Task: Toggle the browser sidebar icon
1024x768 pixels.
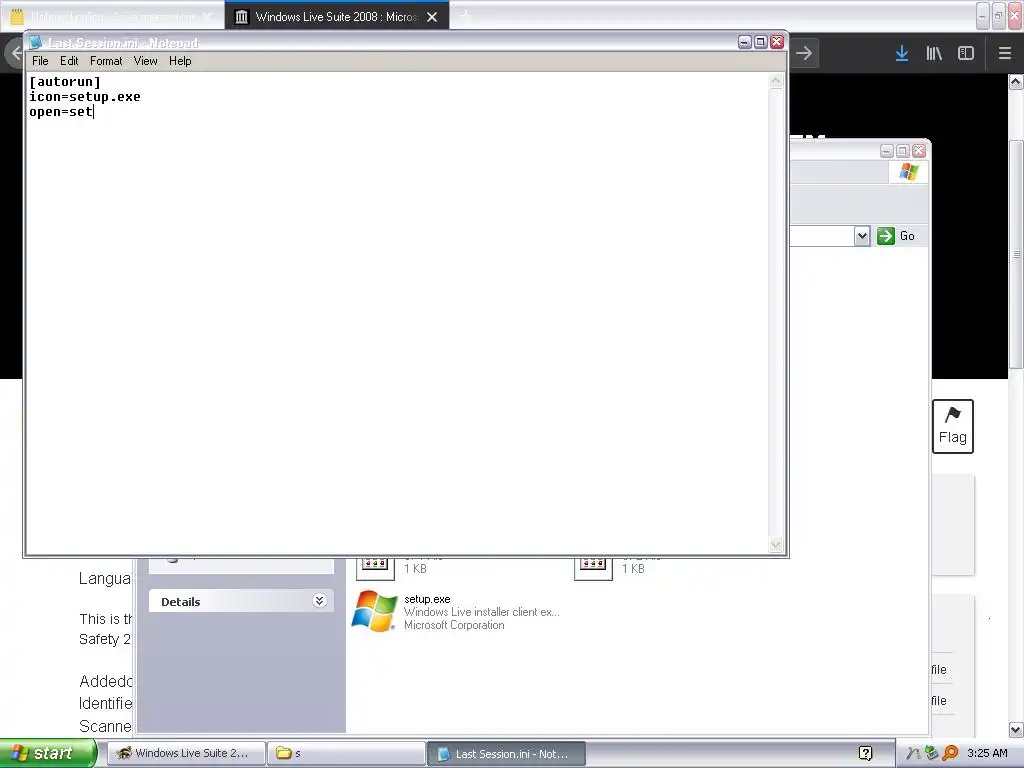Action: 966,53
